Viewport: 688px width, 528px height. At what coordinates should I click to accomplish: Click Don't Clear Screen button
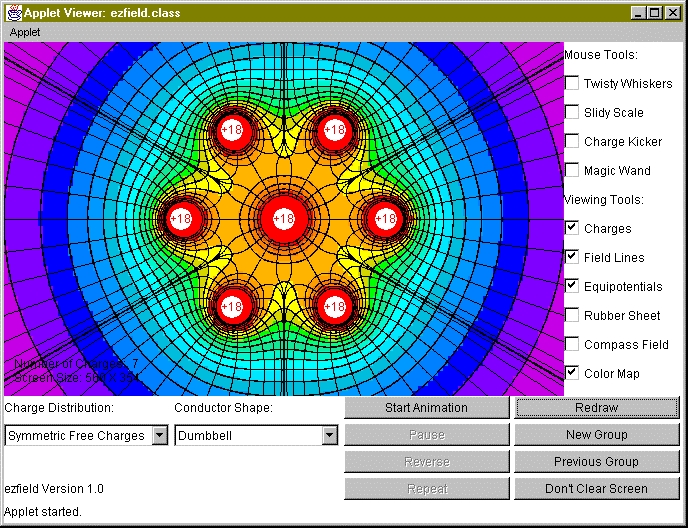click(x=596, y=489)
